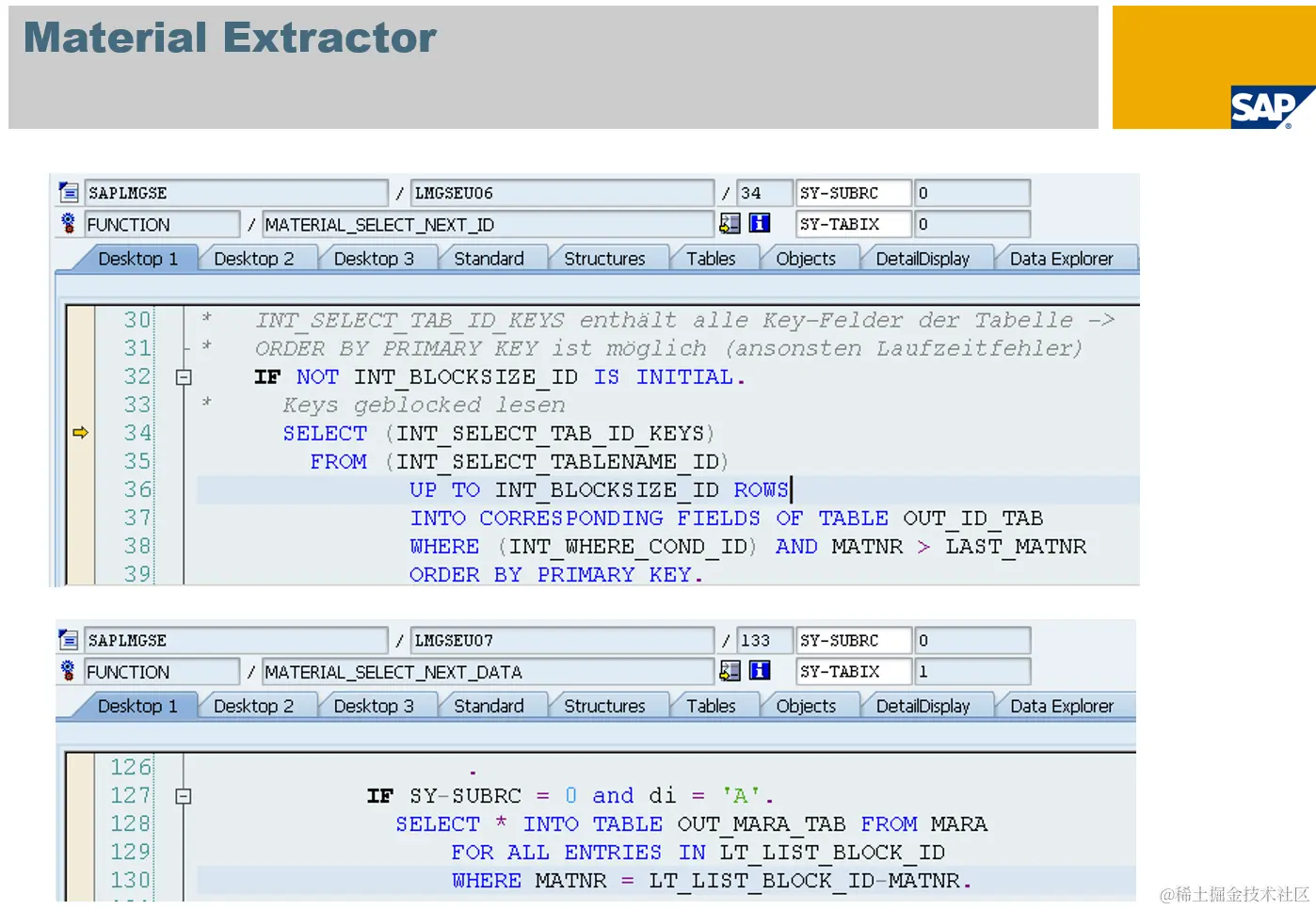Click the navigation icon after MATERIAL_SELECT_NEXT_ID field

(x=730, y=223)
